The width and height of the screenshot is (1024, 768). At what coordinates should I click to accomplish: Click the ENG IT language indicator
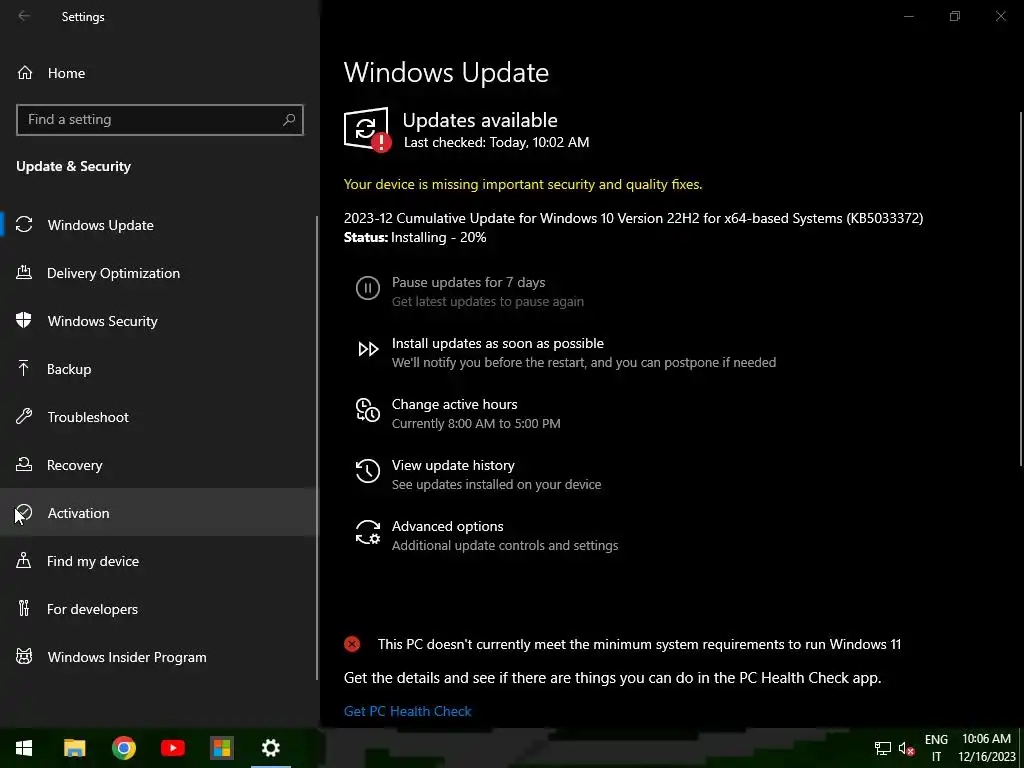[936, 748]
